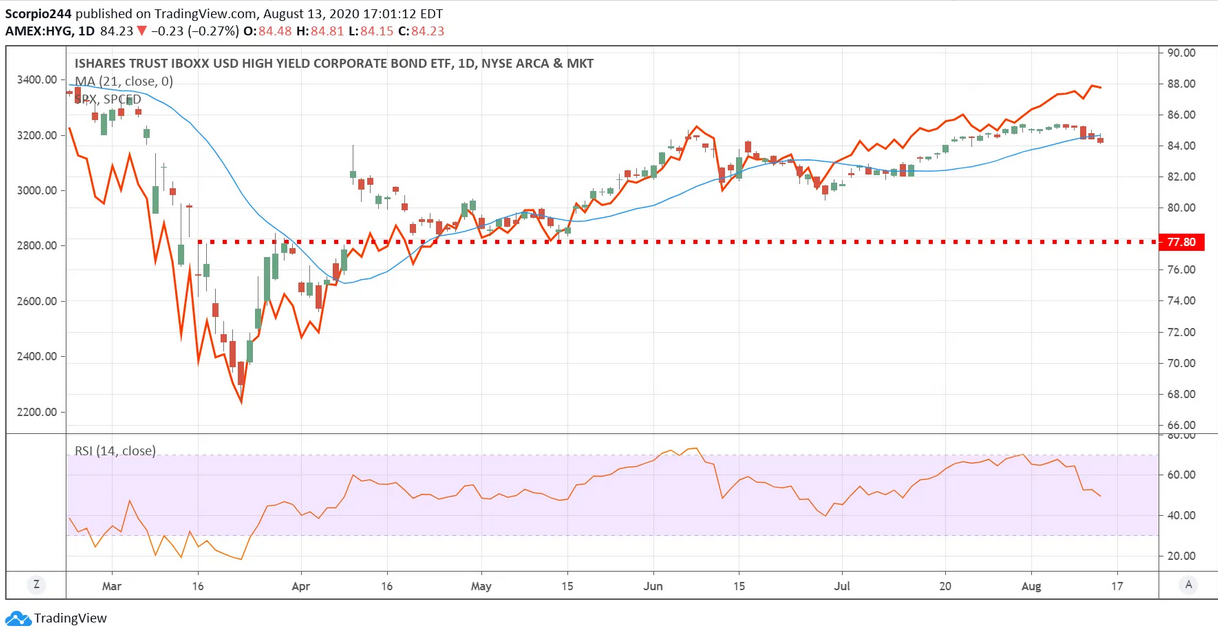Image resolution: width=1218 pixels, height=629 pixels.
Task: Click the RSI (14, close) legend
Action: (115, 451)
